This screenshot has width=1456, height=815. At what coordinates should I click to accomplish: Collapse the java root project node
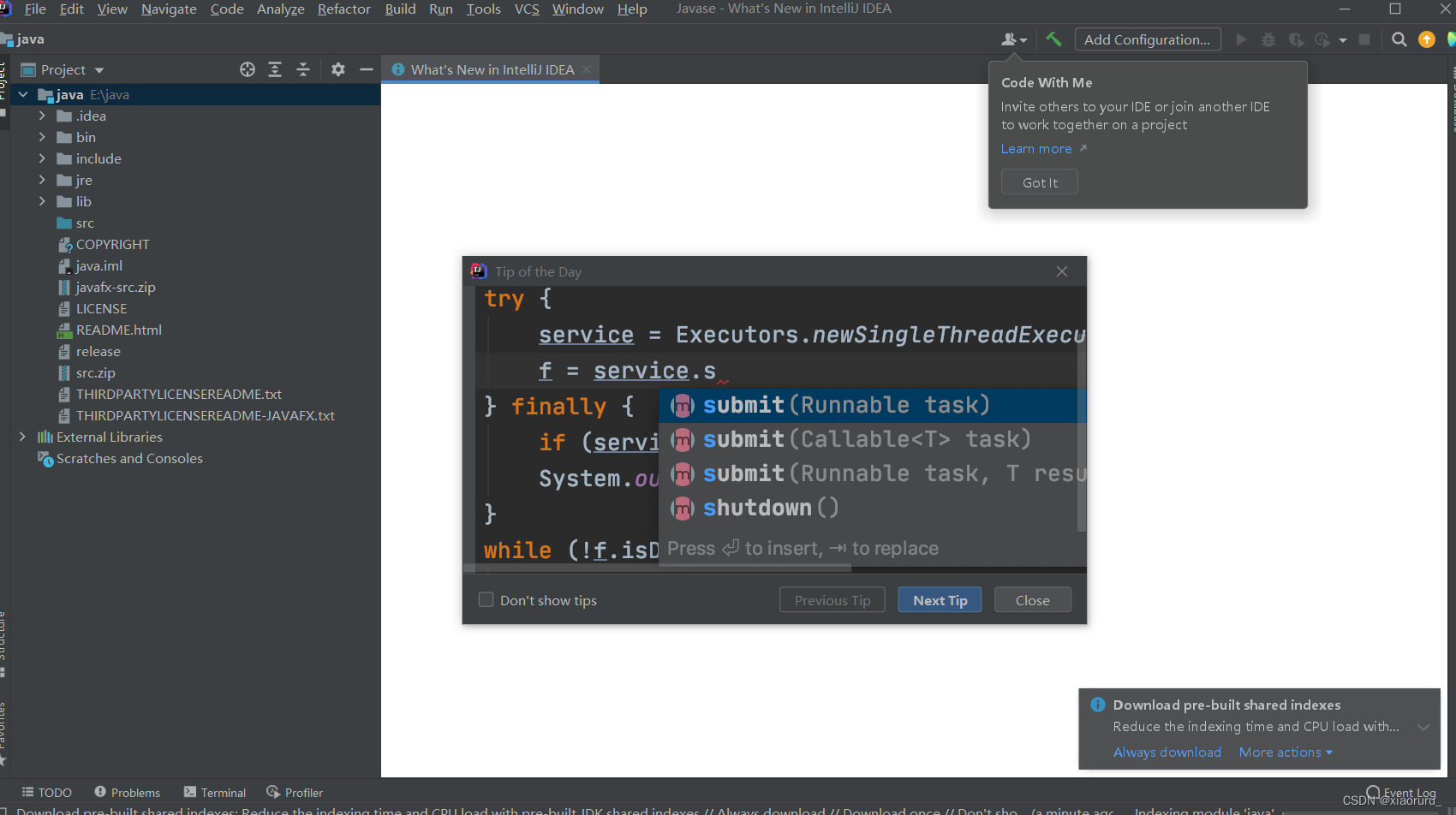coord(23,94)
